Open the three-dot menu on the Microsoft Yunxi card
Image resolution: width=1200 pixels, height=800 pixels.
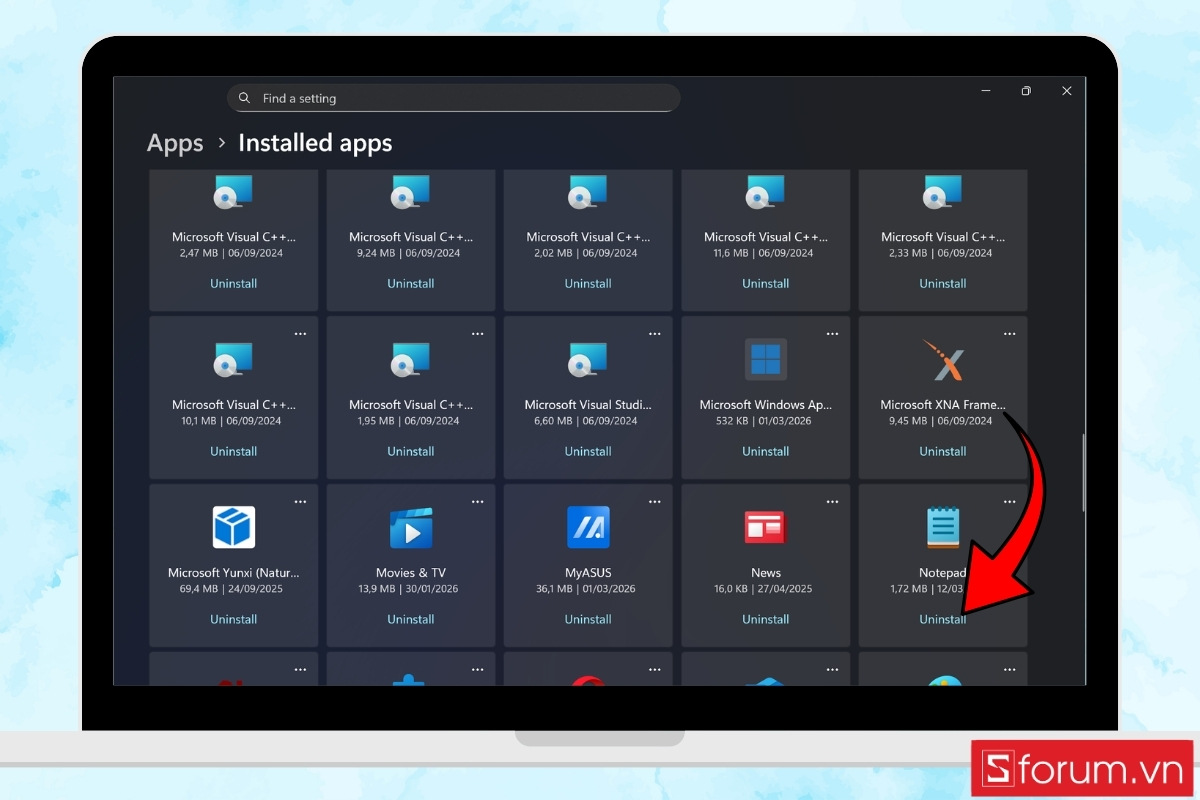pos(300,502)
